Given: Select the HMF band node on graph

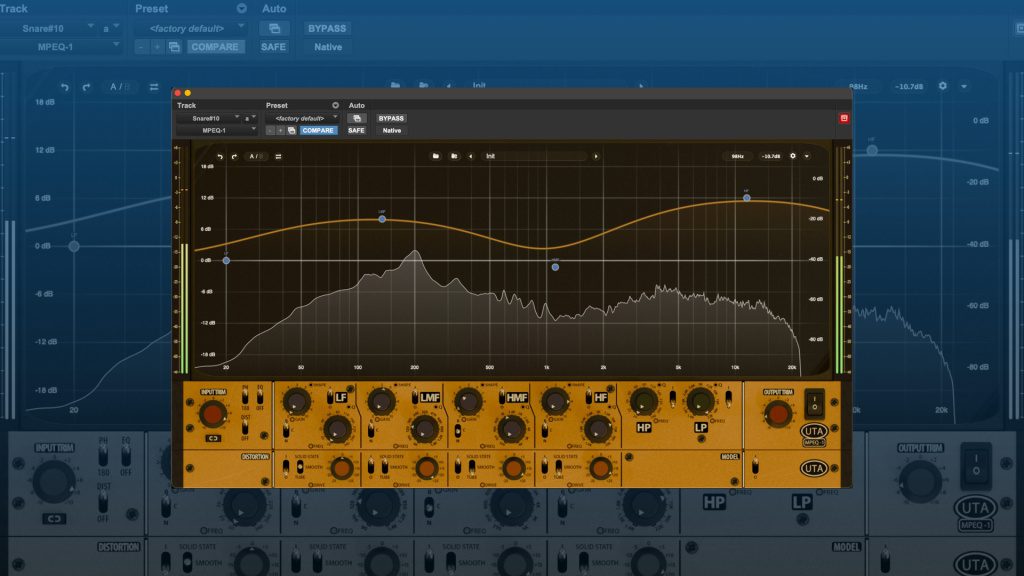Looking at the screenshot, I should [x=555, y=267].
